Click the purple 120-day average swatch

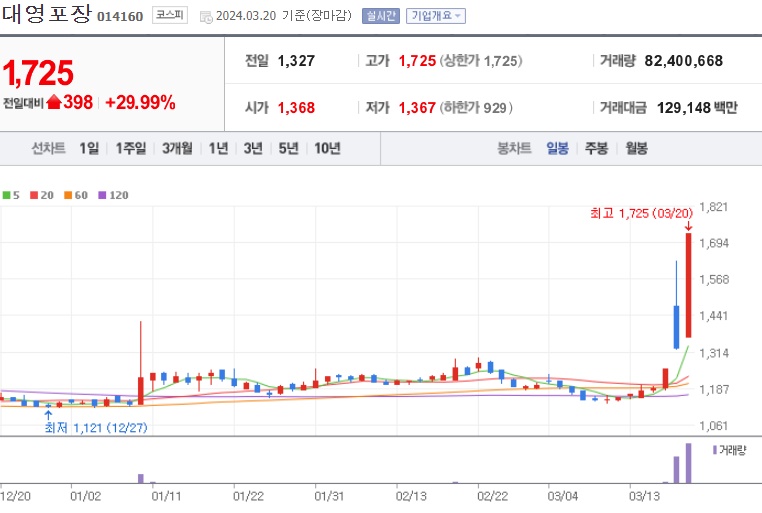coord(102,195)
